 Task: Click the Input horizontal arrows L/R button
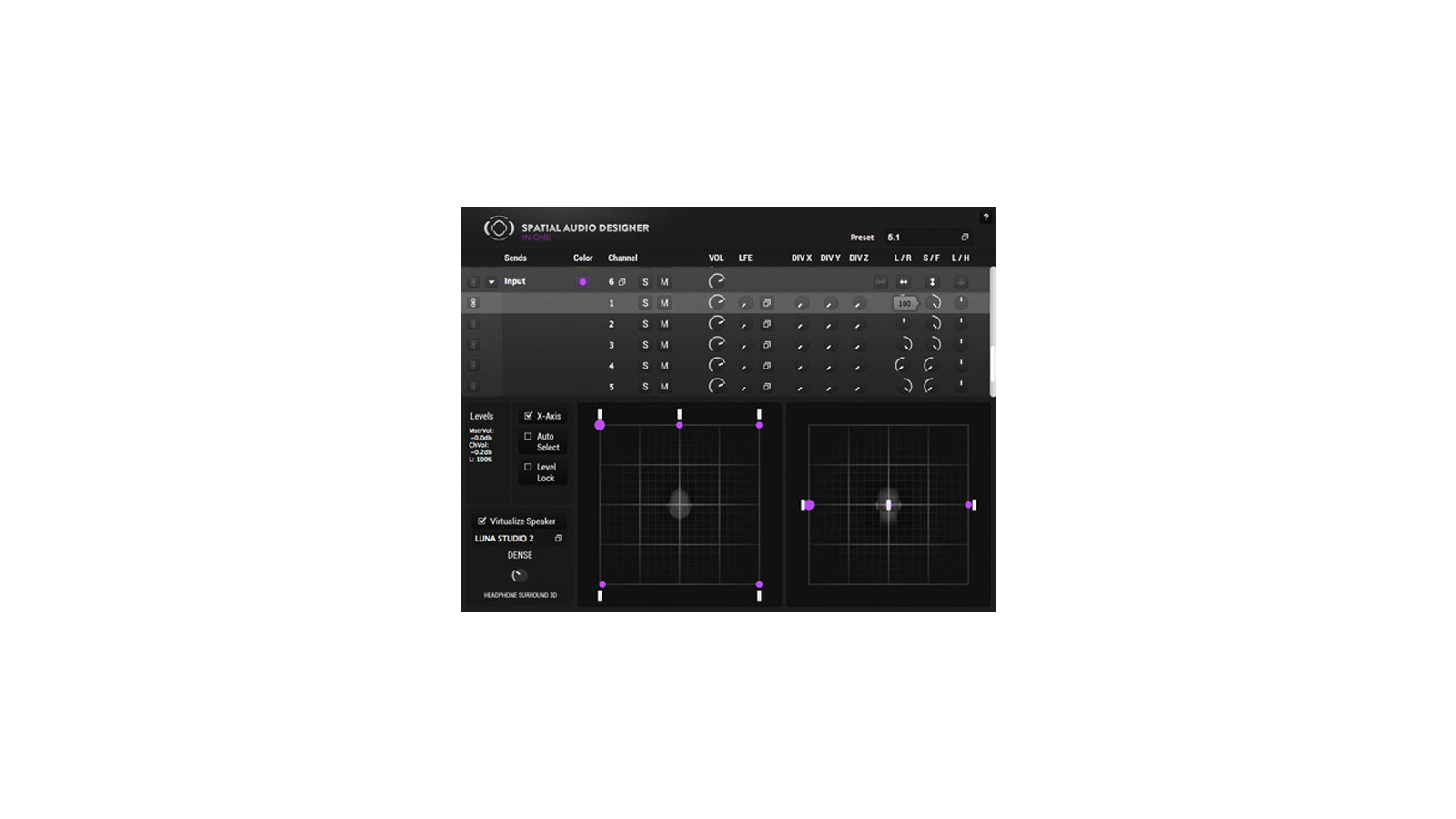click(904, 282)
